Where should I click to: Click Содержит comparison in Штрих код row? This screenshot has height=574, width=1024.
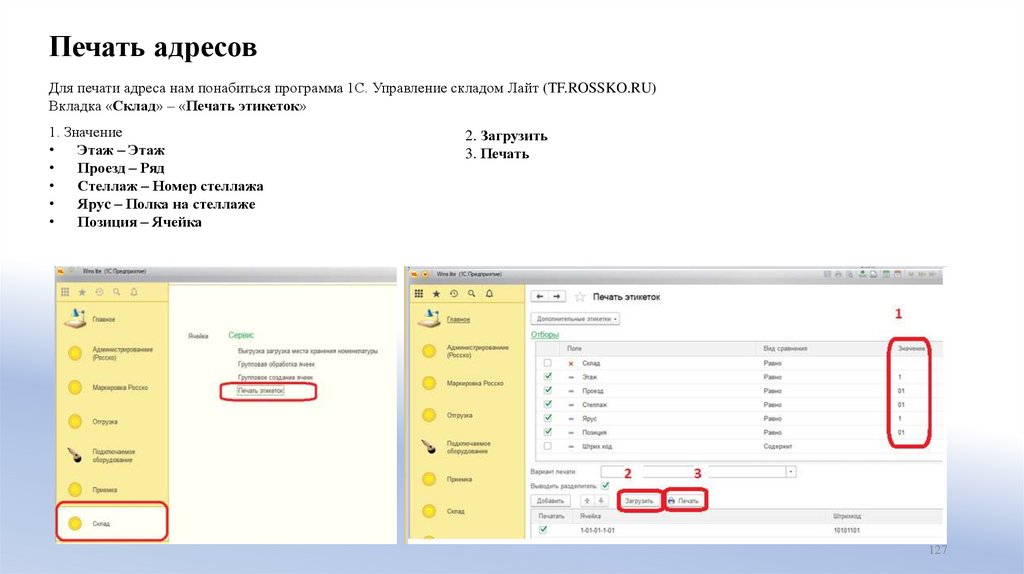point(777,446)
